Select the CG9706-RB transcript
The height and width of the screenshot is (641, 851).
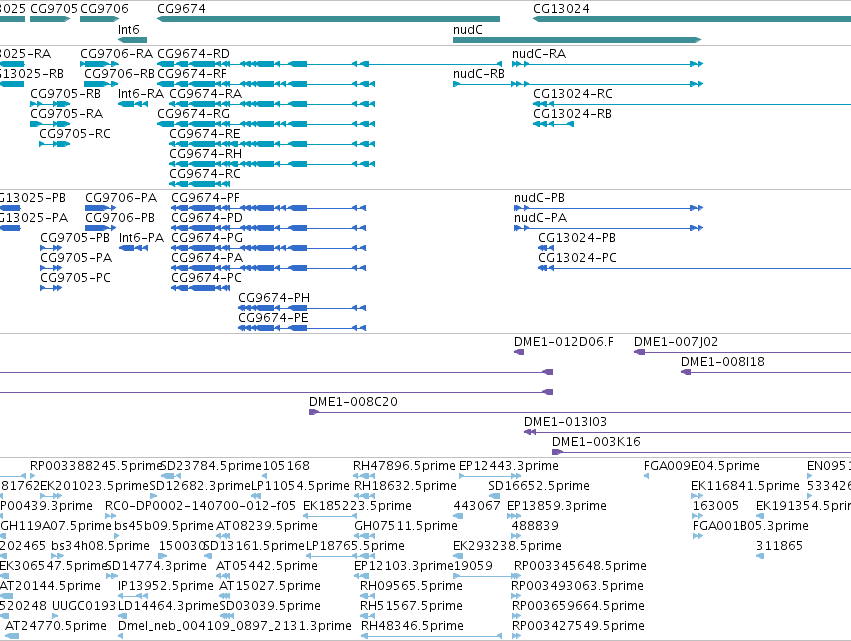point(119,74)
